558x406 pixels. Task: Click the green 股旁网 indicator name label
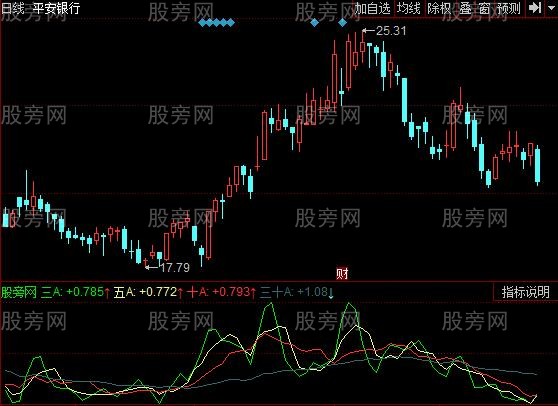[19, 292]
